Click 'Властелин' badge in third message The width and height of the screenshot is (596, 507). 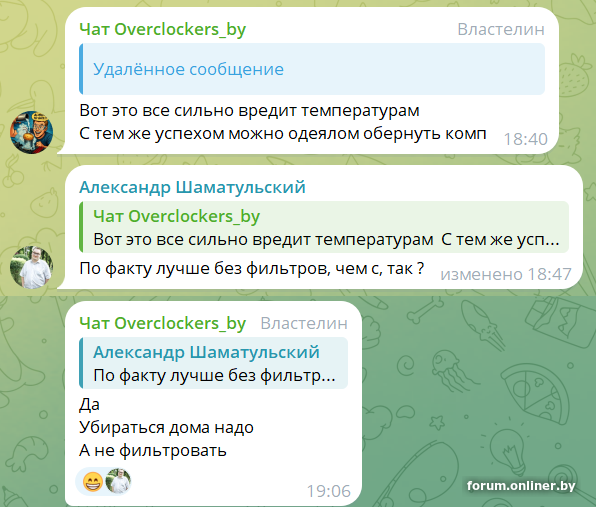(x=304, y=323)
